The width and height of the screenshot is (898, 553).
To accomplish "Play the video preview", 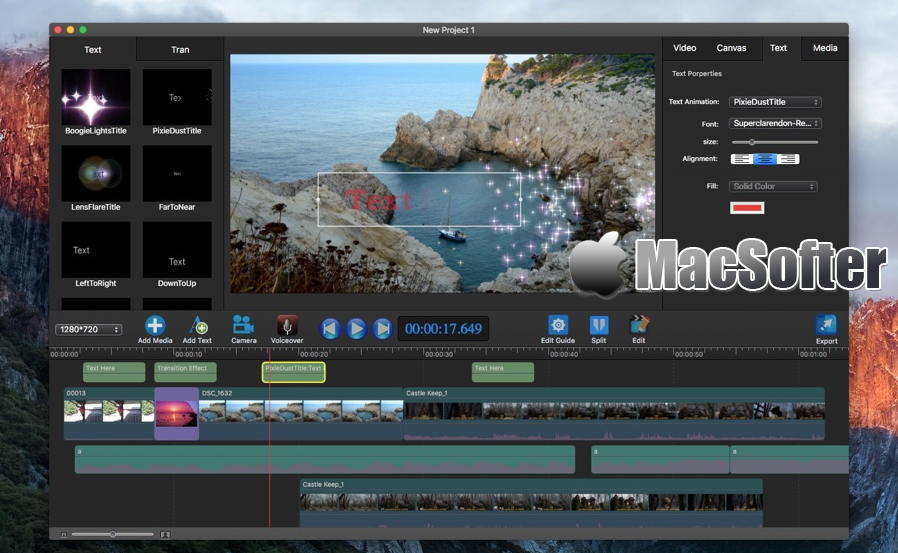I will (x=356, y=329).
